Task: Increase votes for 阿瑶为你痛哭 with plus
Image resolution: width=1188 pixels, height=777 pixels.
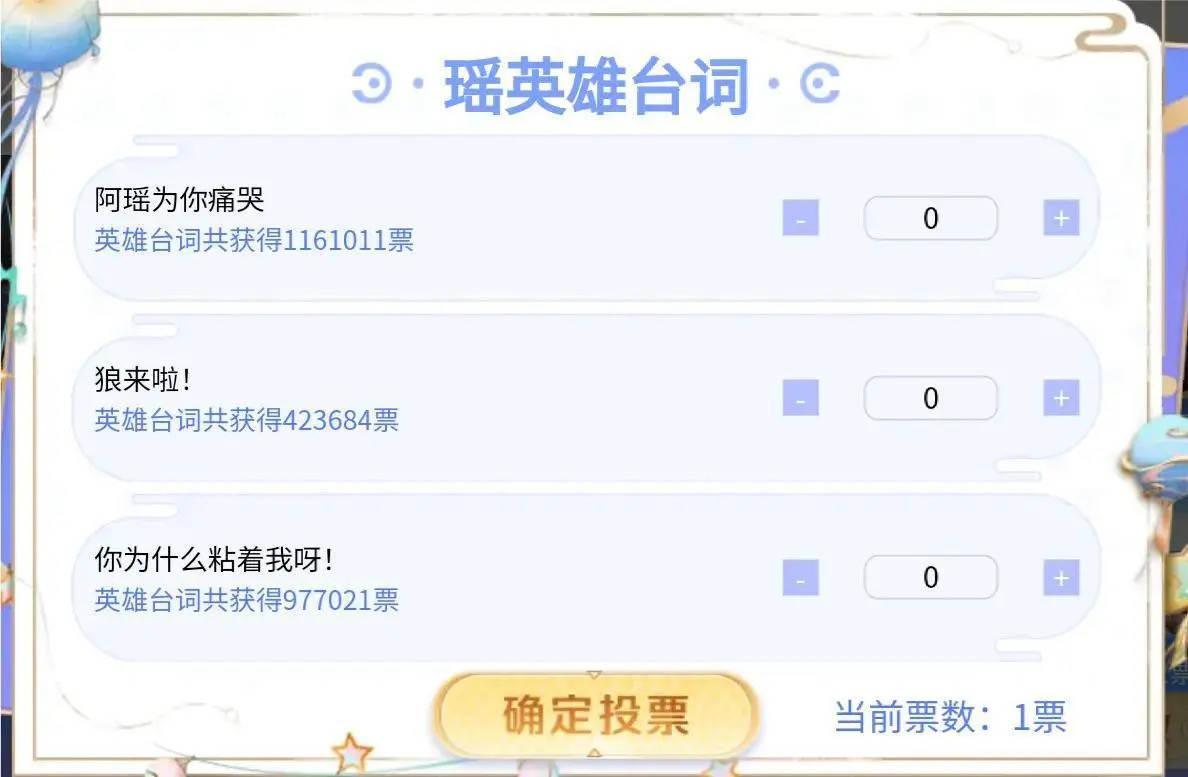Action: [x=1061, y=218]
